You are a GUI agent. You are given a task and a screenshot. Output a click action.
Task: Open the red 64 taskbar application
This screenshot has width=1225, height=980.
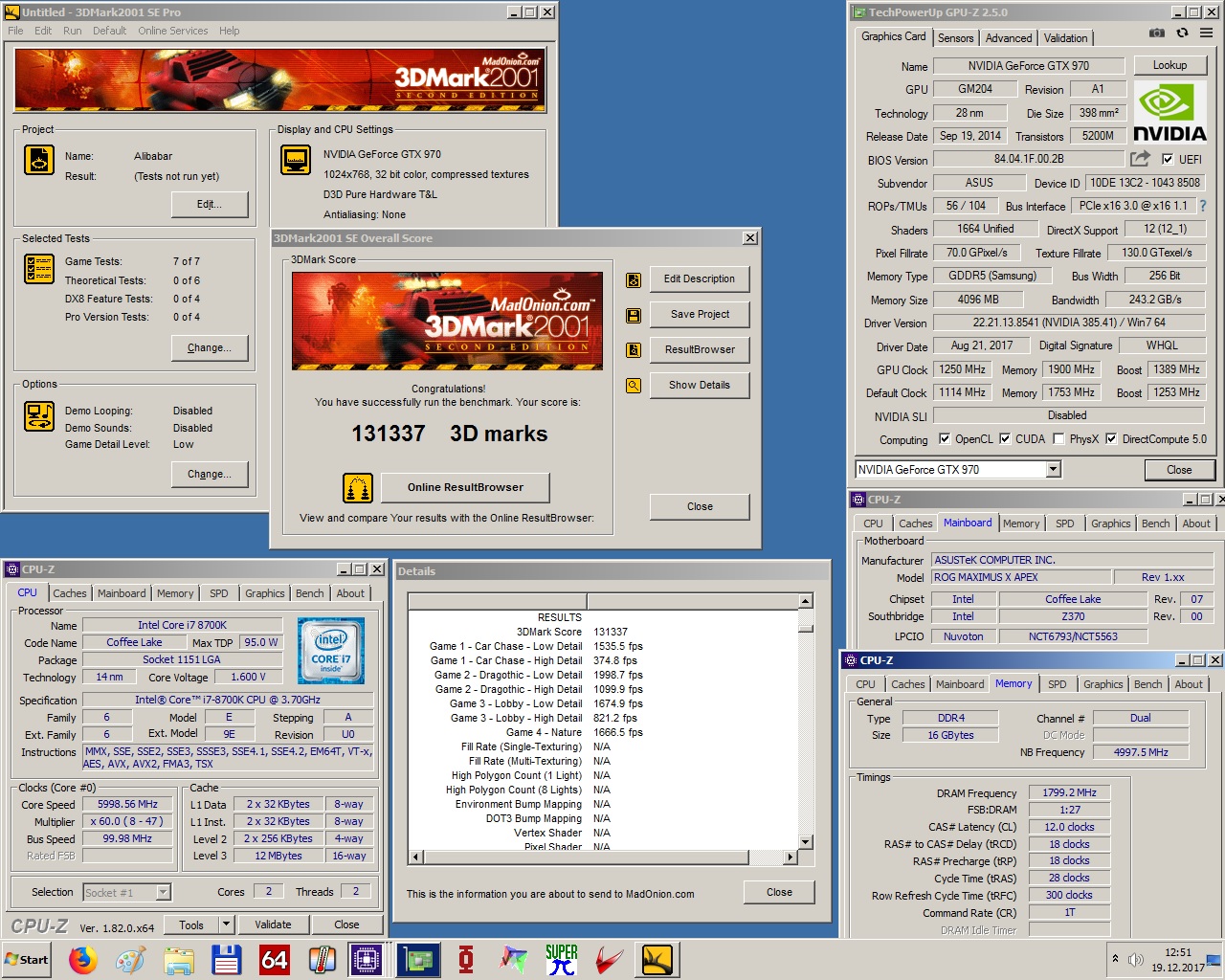pos(274,959)
